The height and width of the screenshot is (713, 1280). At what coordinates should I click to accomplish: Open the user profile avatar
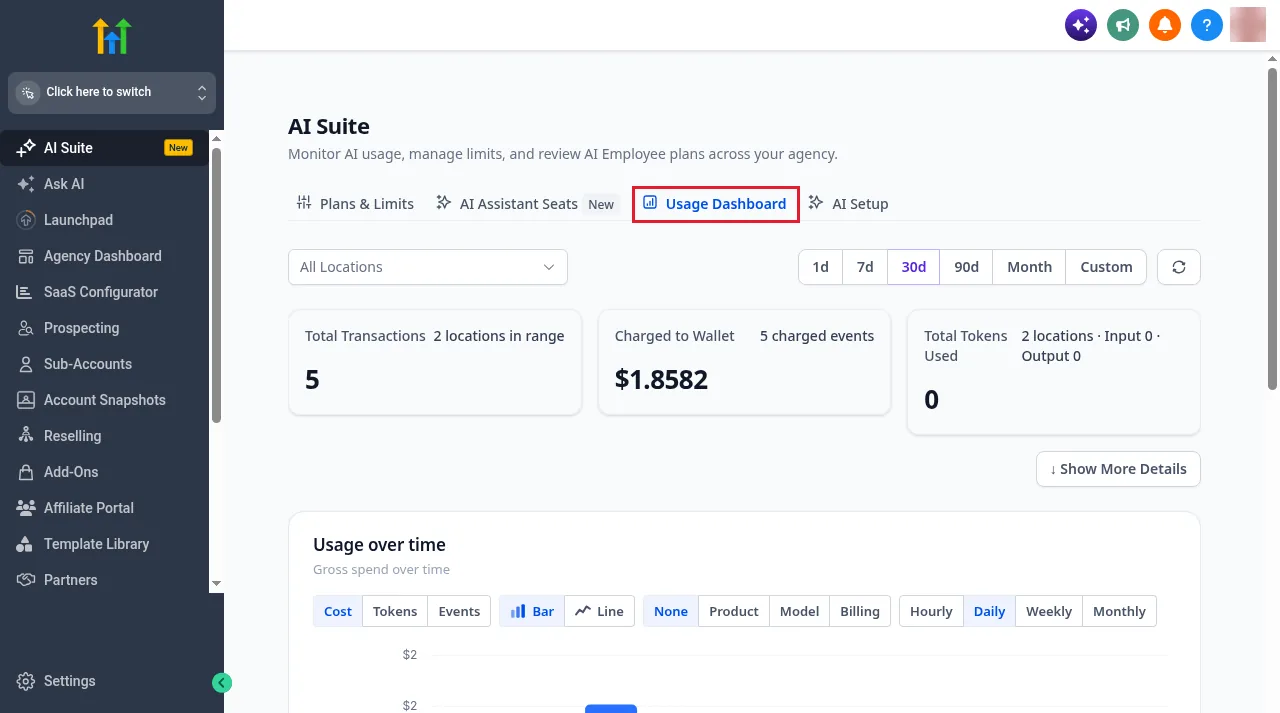click(1248, 25)
